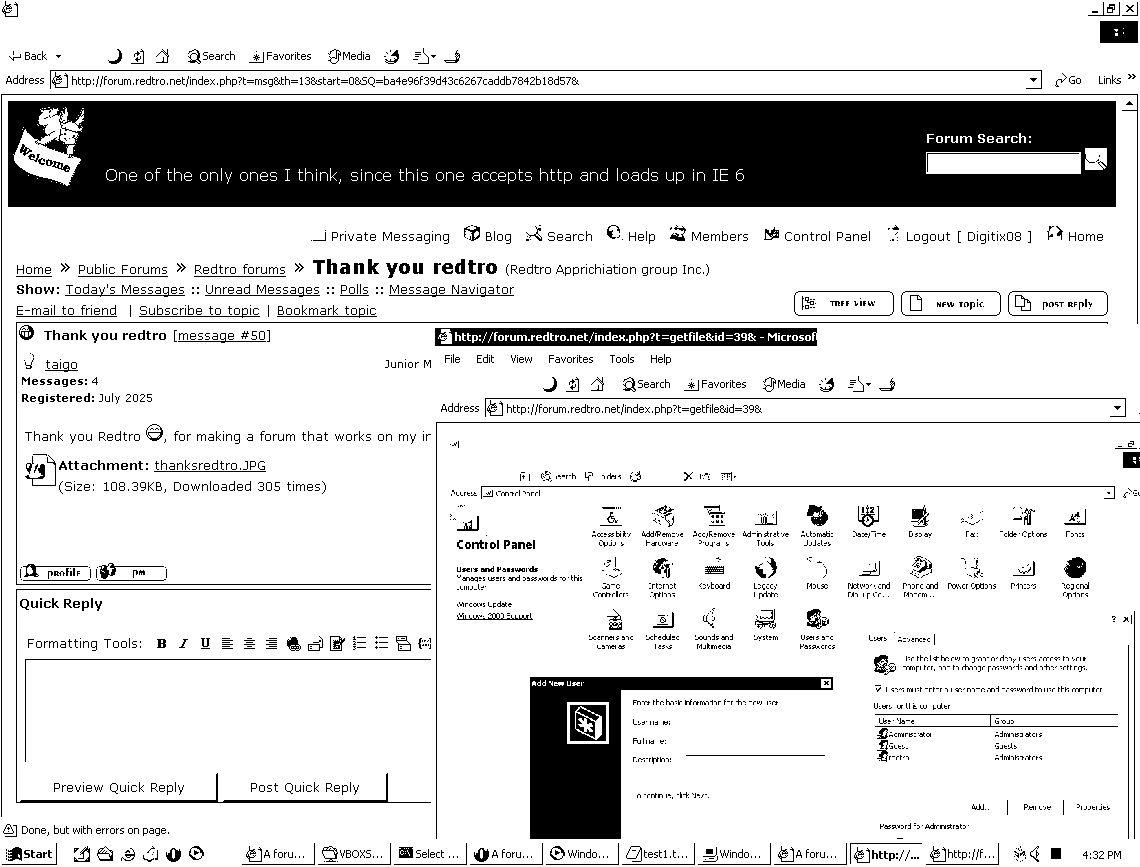Click the numbered list formatting icon
1140x867 pixels.
359,644
